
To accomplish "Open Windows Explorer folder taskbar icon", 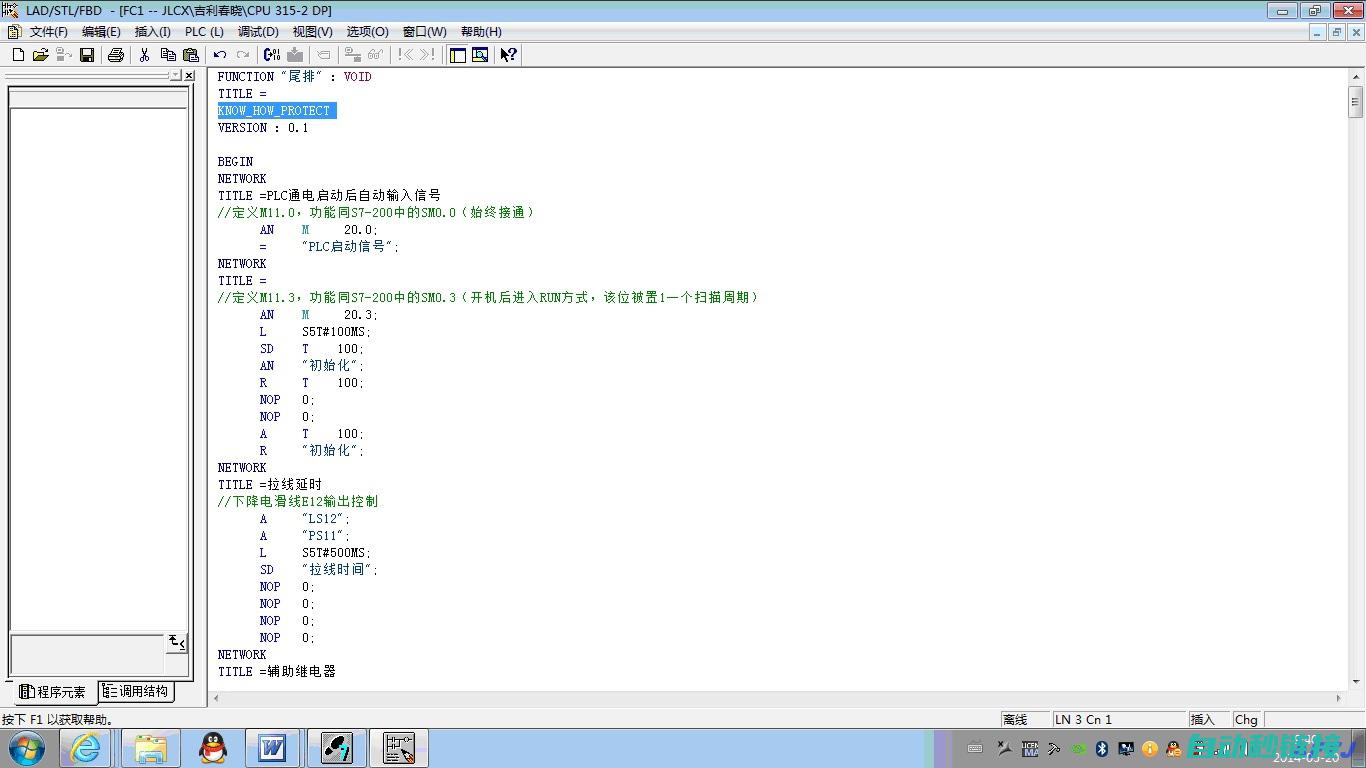I will (x=151, y=748).
